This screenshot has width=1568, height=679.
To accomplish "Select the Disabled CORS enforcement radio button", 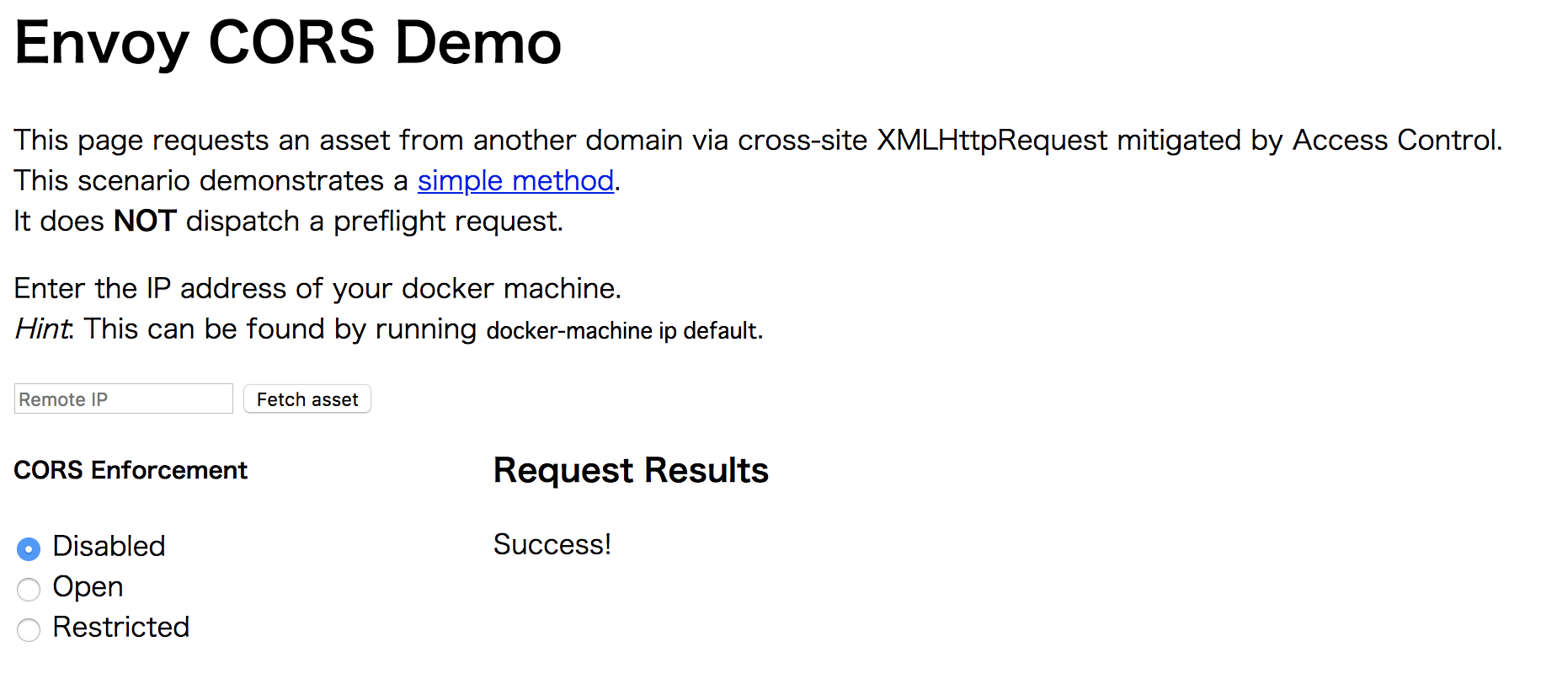I will [29, 549].
